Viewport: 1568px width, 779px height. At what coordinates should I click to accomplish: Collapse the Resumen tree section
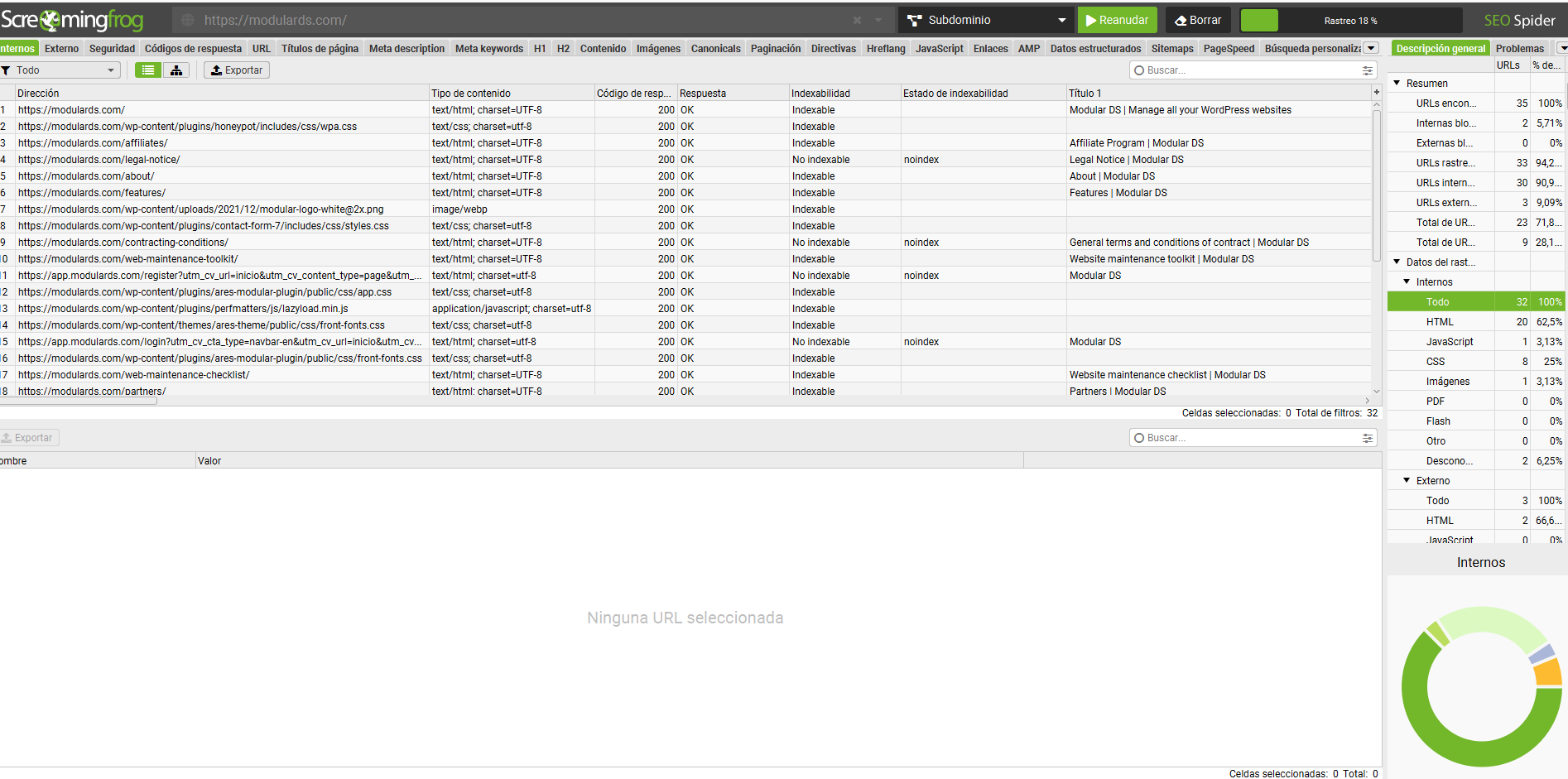[1397, 82]
